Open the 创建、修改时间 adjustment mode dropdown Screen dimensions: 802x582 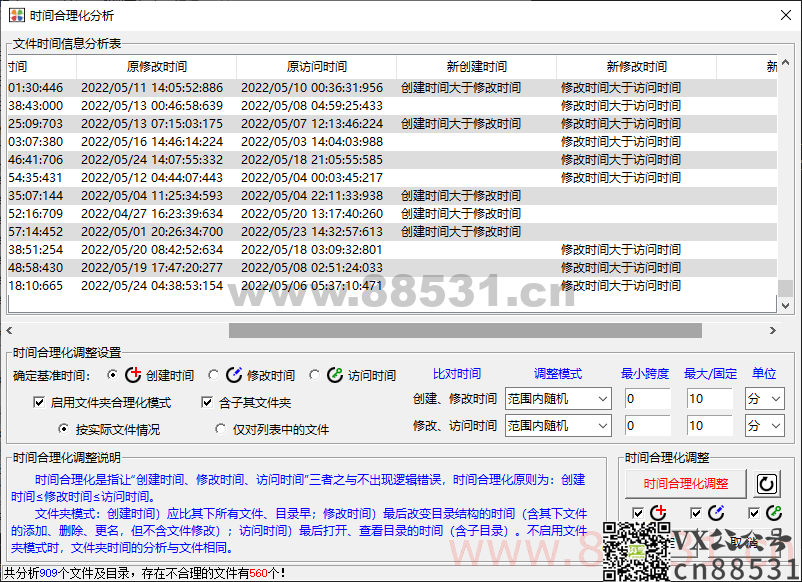(558, 398)
